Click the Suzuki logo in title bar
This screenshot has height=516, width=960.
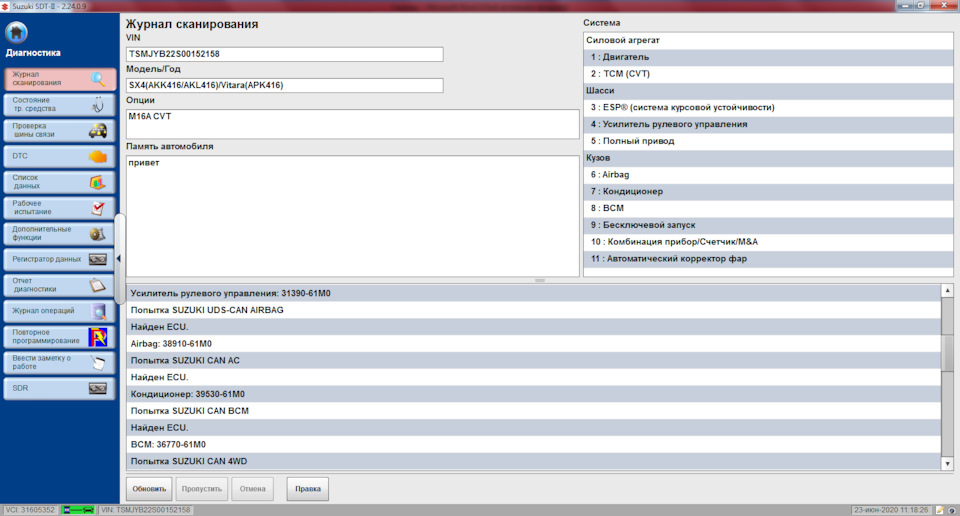pos(5,6)
